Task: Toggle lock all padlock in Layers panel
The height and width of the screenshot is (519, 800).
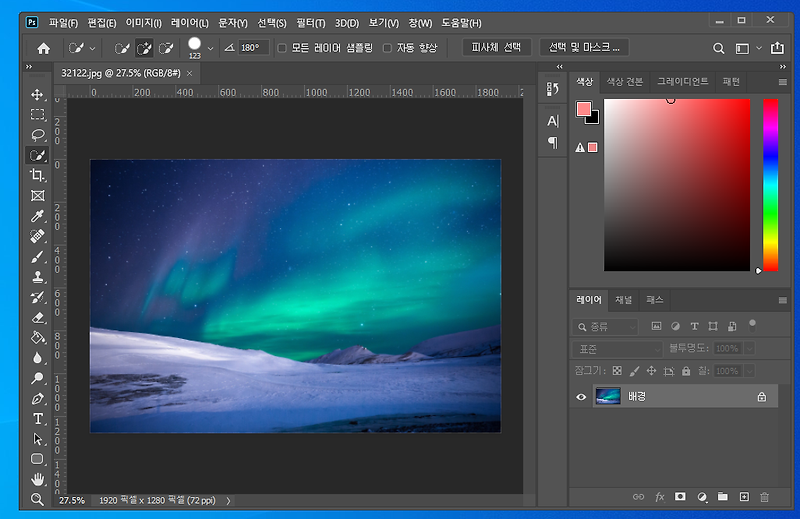Action: click(x=686, y=371)
